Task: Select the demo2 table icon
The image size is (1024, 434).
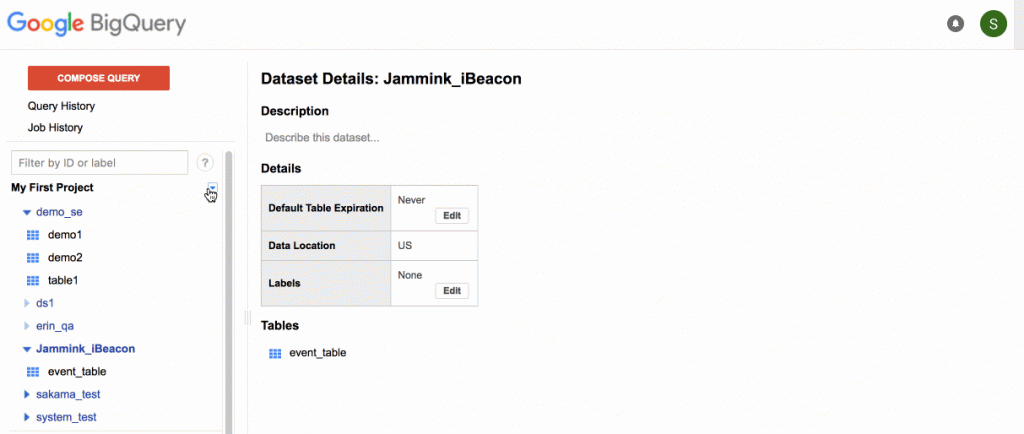Action: [33, 257]
